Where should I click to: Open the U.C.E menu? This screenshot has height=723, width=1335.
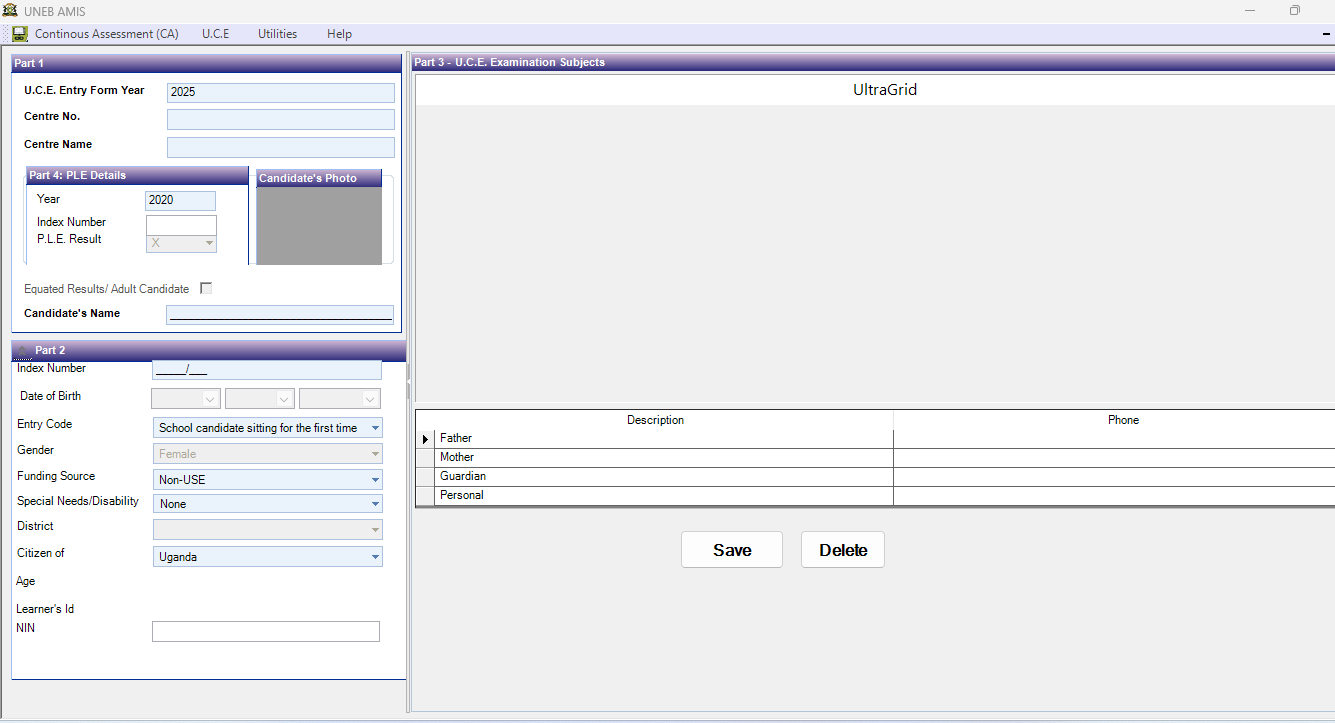click(x=215, y=34)
